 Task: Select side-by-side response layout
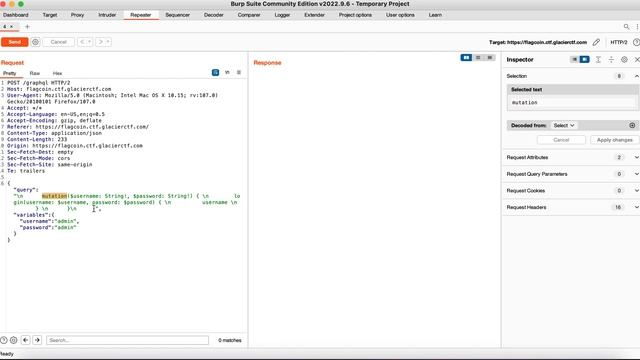point(466,58)
